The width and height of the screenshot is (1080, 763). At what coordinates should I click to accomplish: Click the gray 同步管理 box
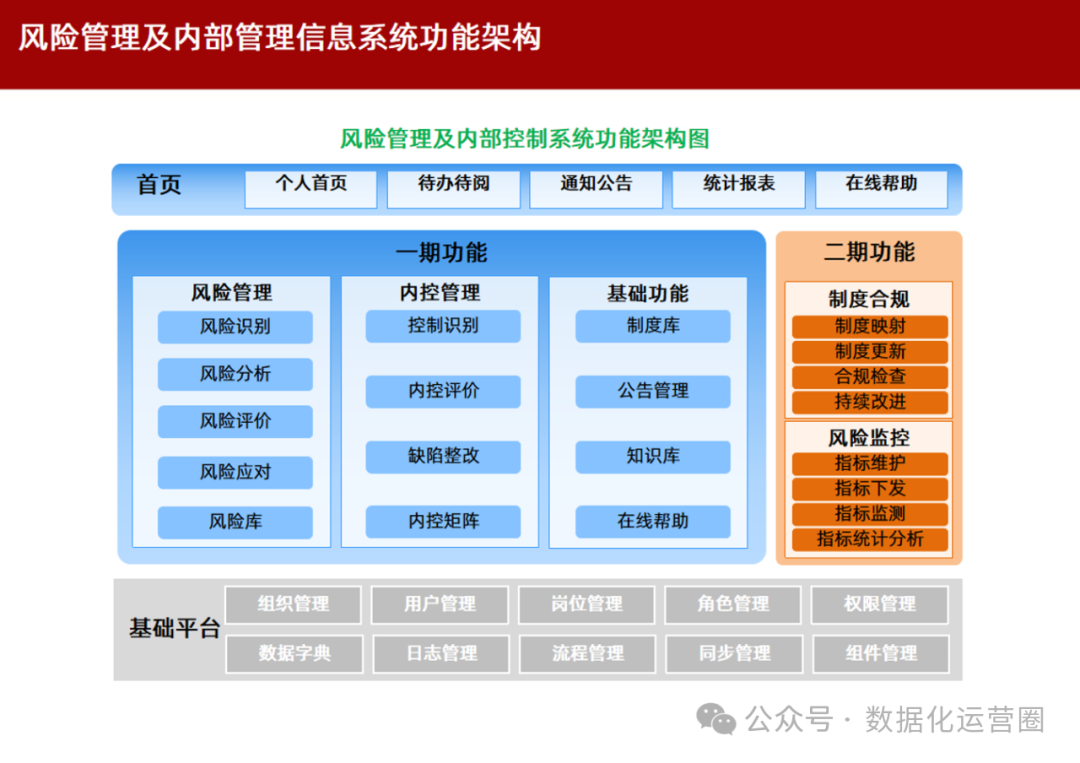[735, 654]
